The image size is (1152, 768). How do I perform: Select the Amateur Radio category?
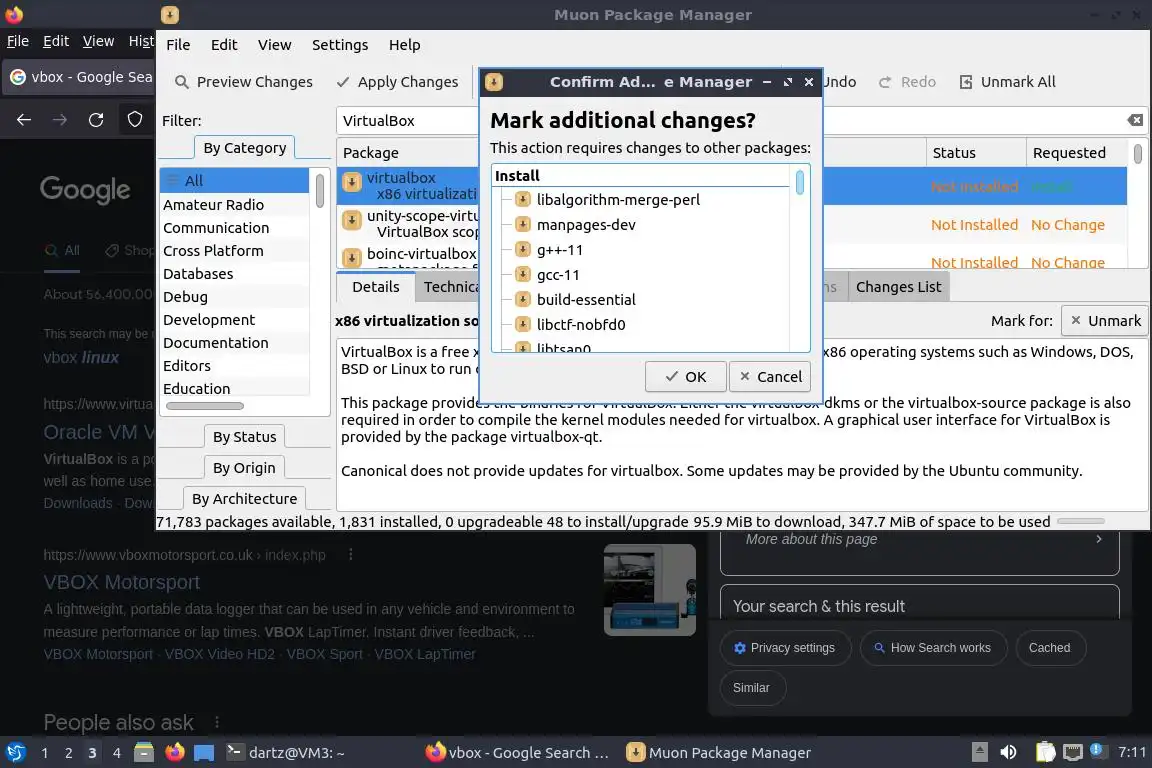coord(234,204)
